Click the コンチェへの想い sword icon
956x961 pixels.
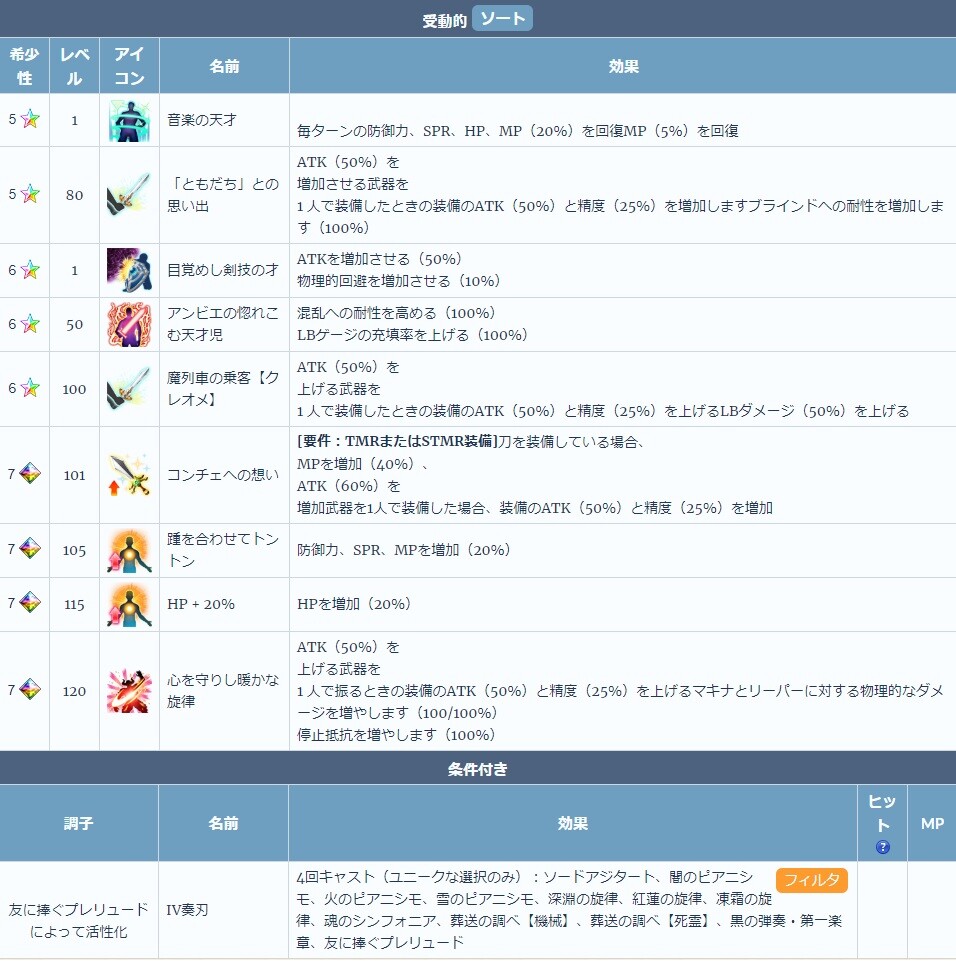coord(129,475)
